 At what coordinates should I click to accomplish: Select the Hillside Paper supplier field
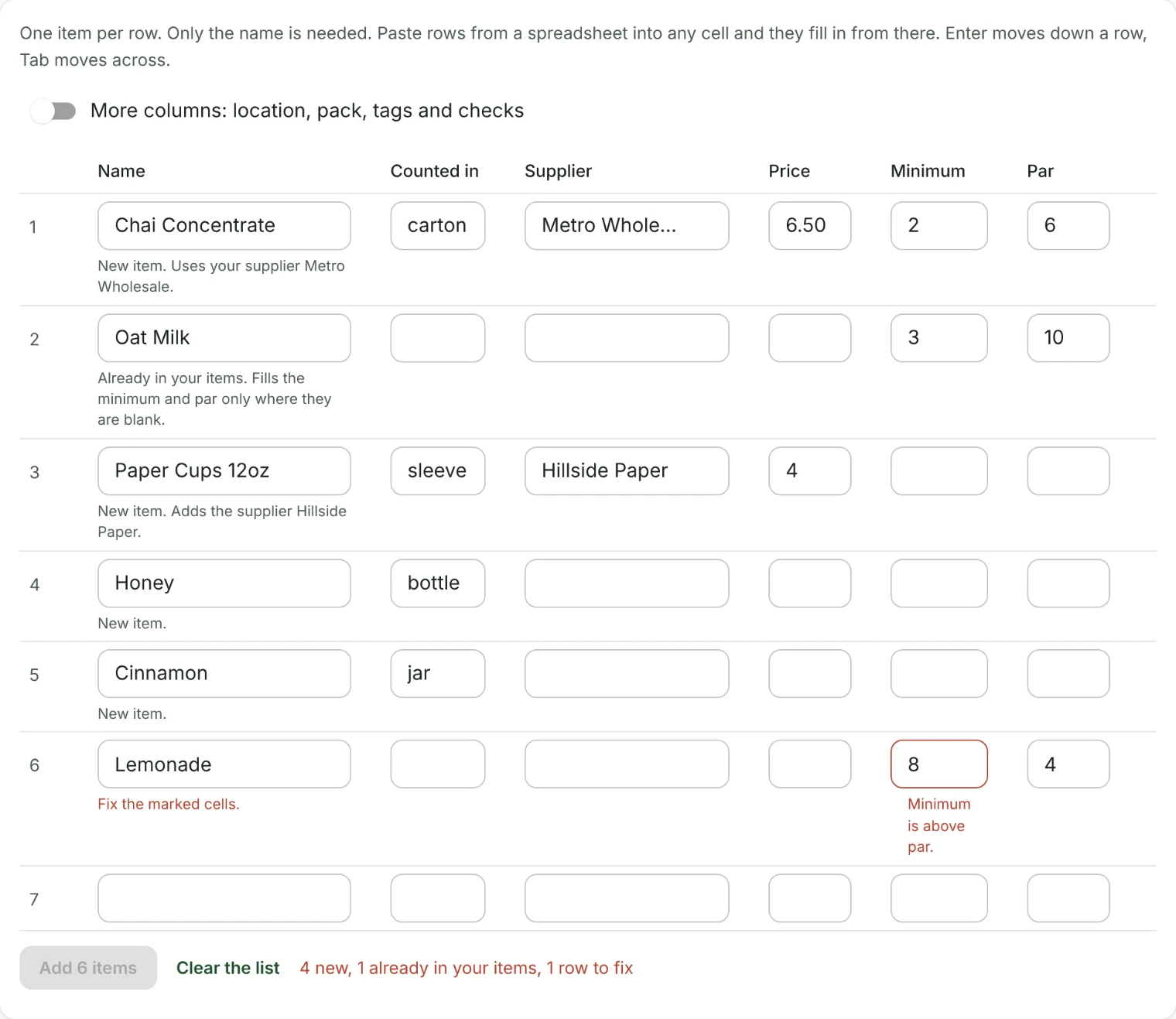[x=627, y=471]
